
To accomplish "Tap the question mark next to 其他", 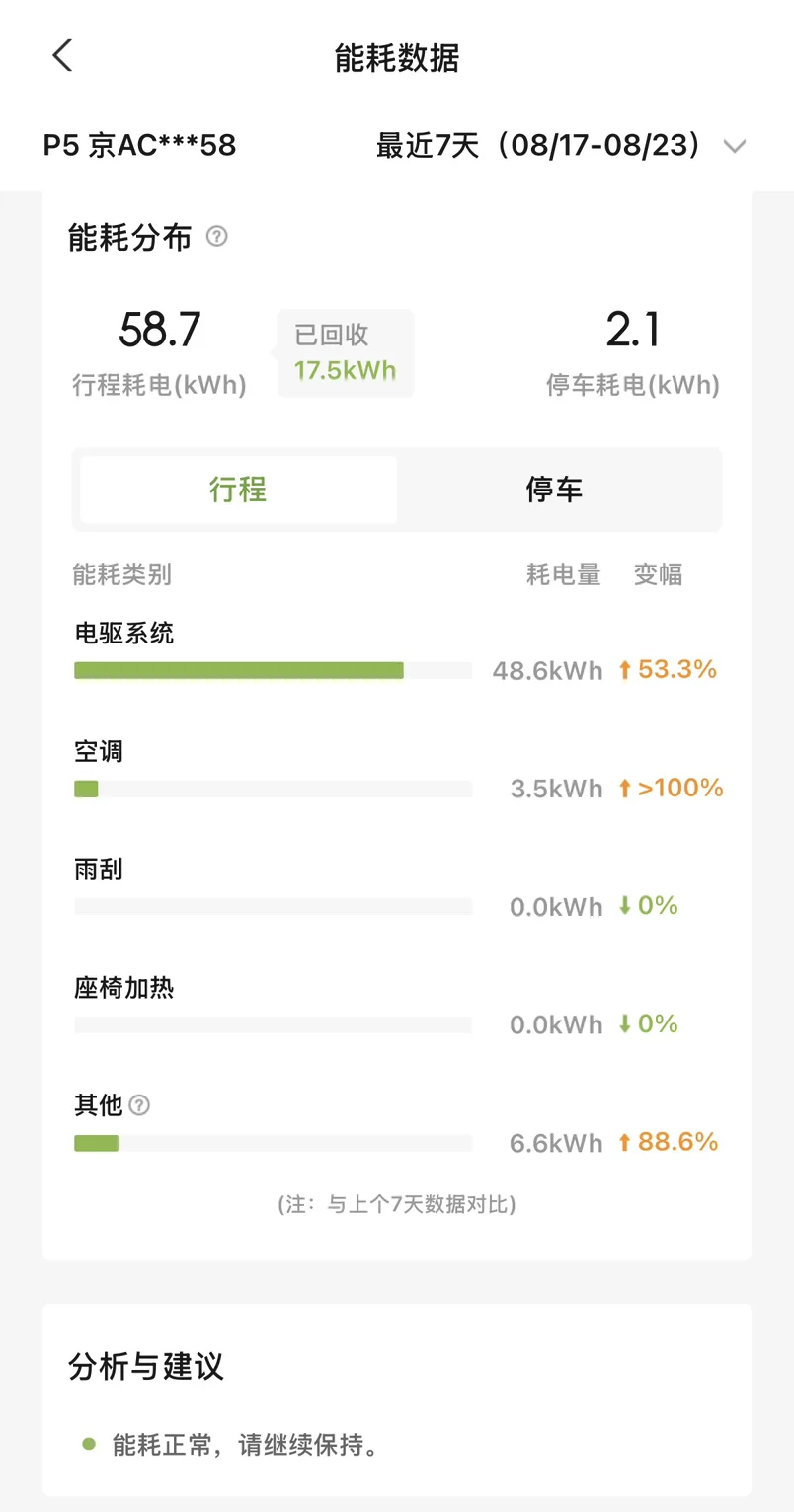I will tap(140, 1105).
